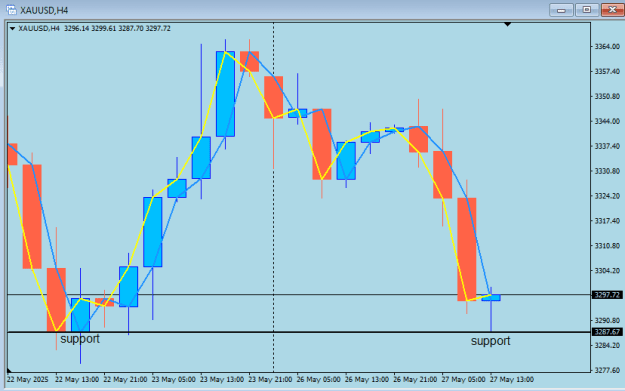Viewport: 625px width, 391px height.
Task: Select the right 'support' text label
Action: click(x=491, y=341)
